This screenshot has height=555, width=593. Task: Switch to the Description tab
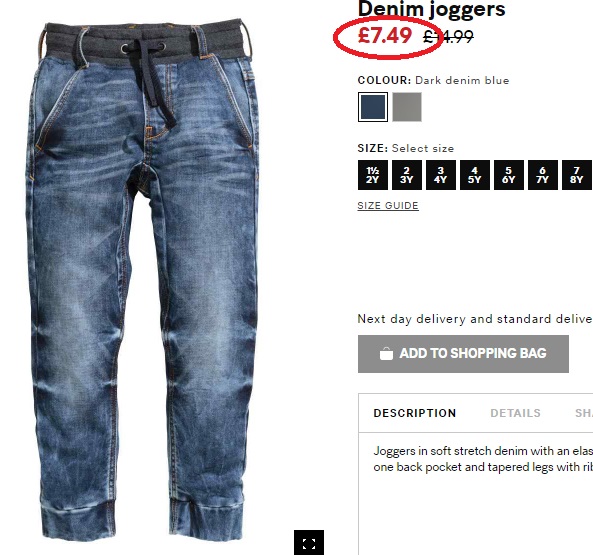pyautogui.click(x=415, y=413)
